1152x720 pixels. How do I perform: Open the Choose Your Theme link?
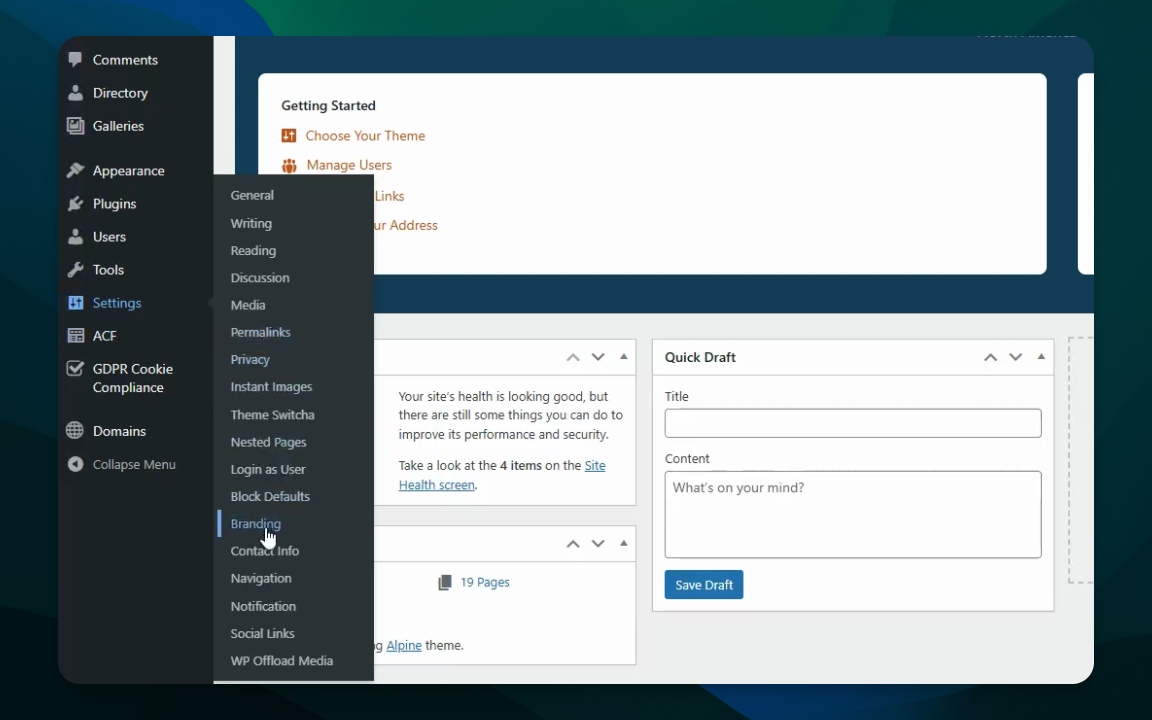tap(365, 135)
